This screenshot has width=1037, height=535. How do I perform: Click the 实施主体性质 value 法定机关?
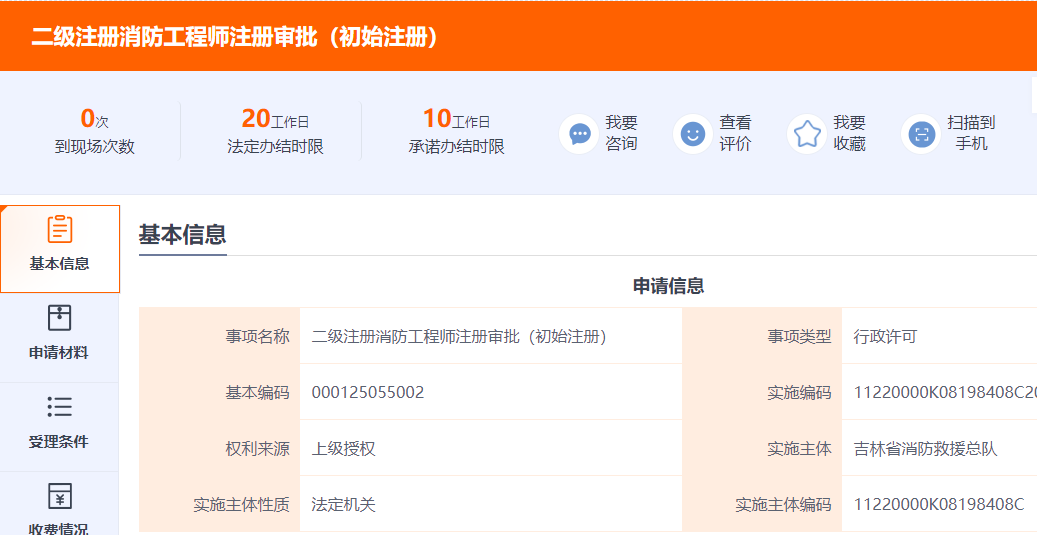coord(343,504)
